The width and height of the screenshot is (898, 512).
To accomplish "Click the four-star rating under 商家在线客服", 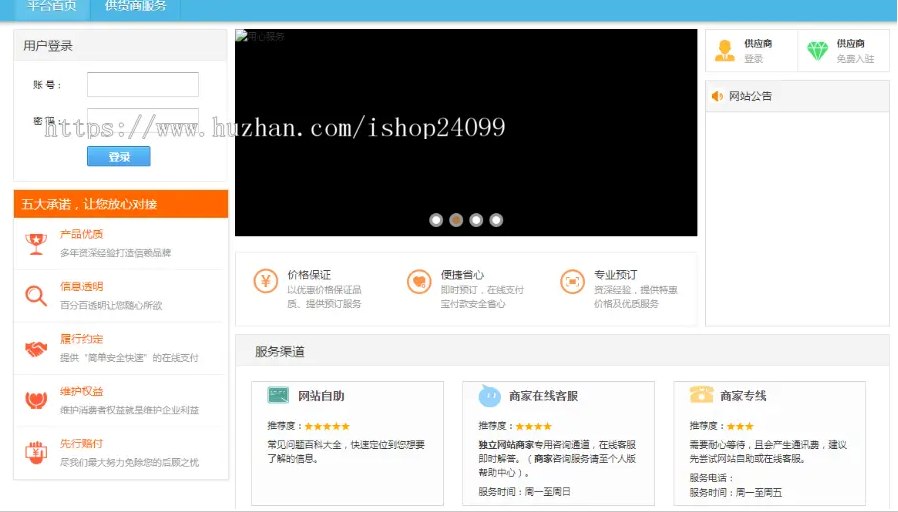I will click(534, 426).
